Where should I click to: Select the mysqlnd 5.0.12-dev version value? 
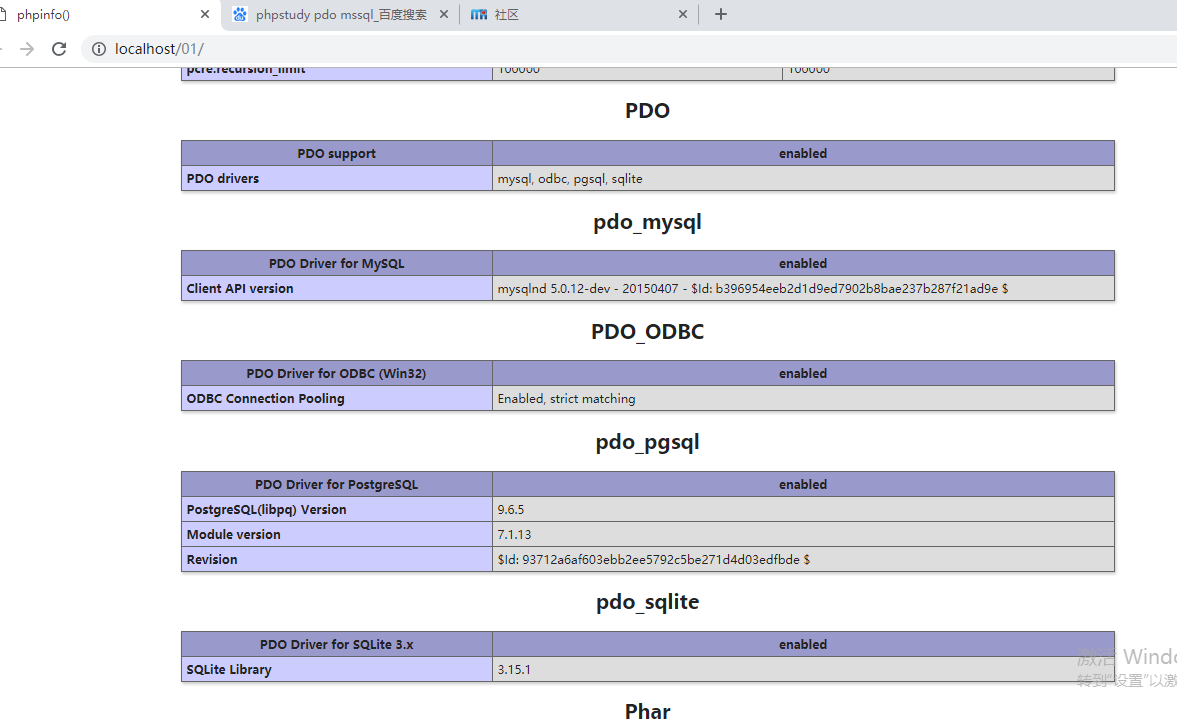[x=752, y=288]
